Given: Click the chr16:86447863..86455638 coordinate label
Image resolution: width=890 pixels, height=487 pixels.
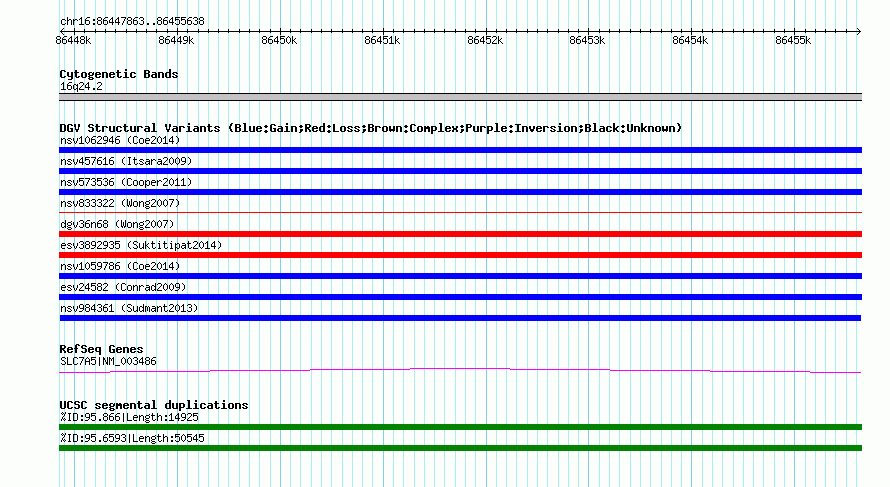Looking at the screenshot, I should click(x=132, y=21).
